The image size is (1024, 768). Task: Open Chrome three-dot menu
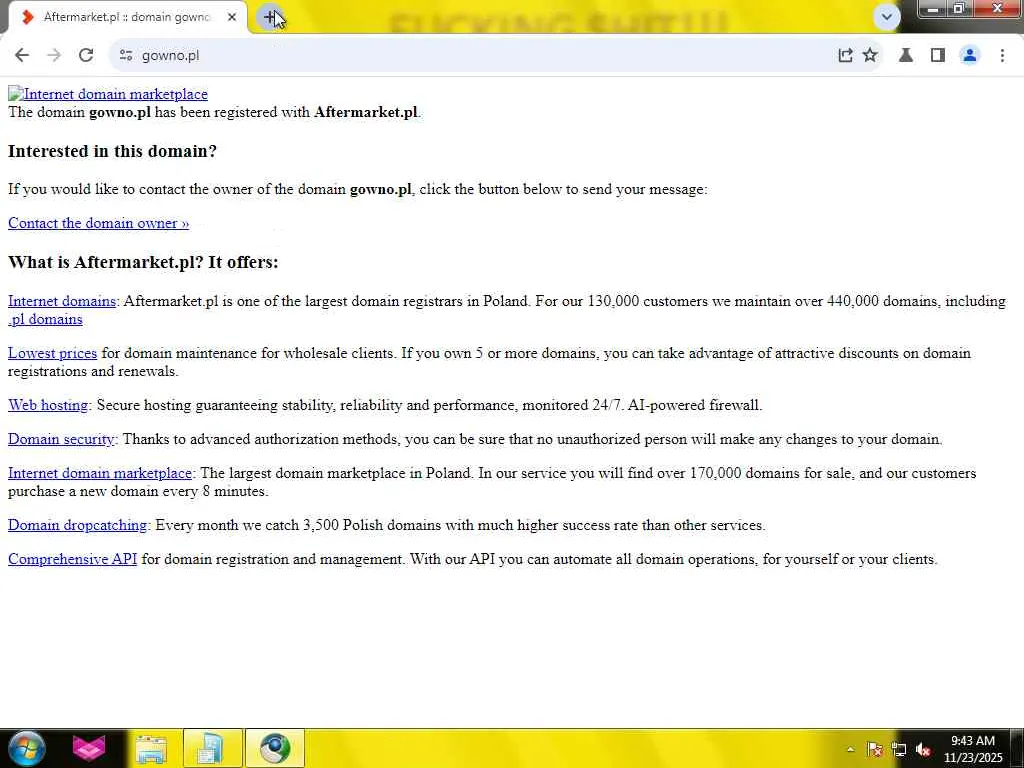click(x=1002, y=56)
